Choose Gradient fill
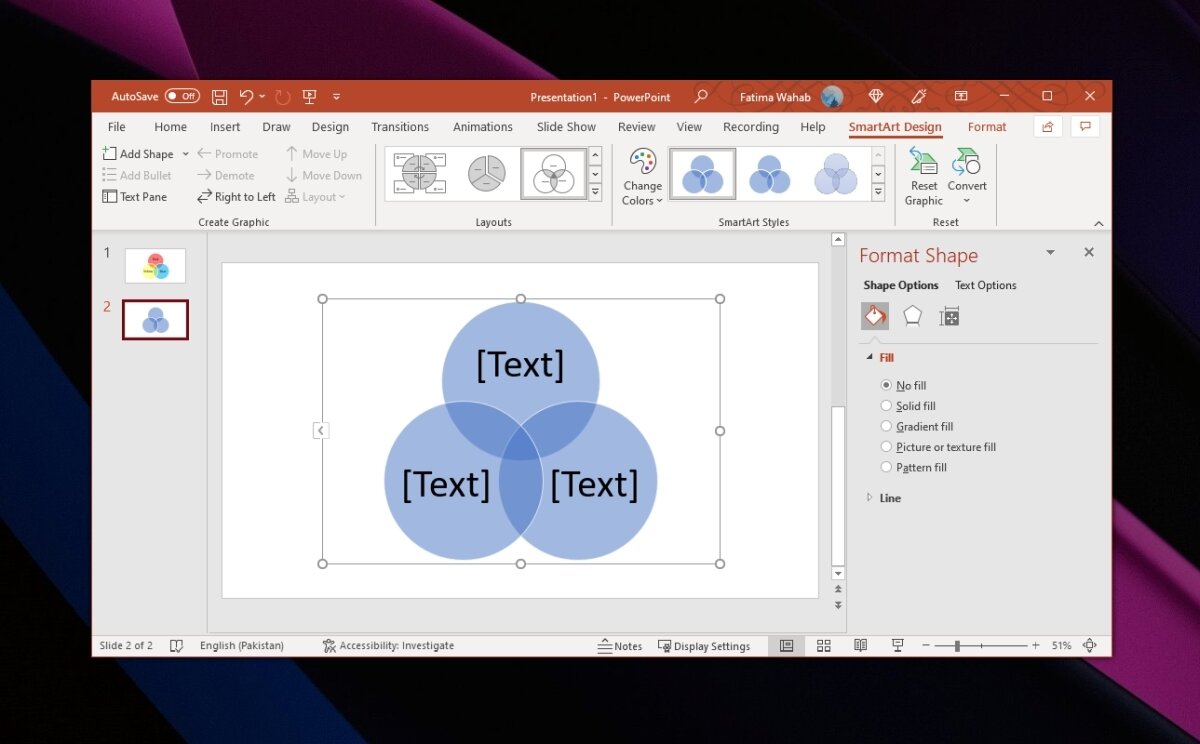 click(886, 426)
